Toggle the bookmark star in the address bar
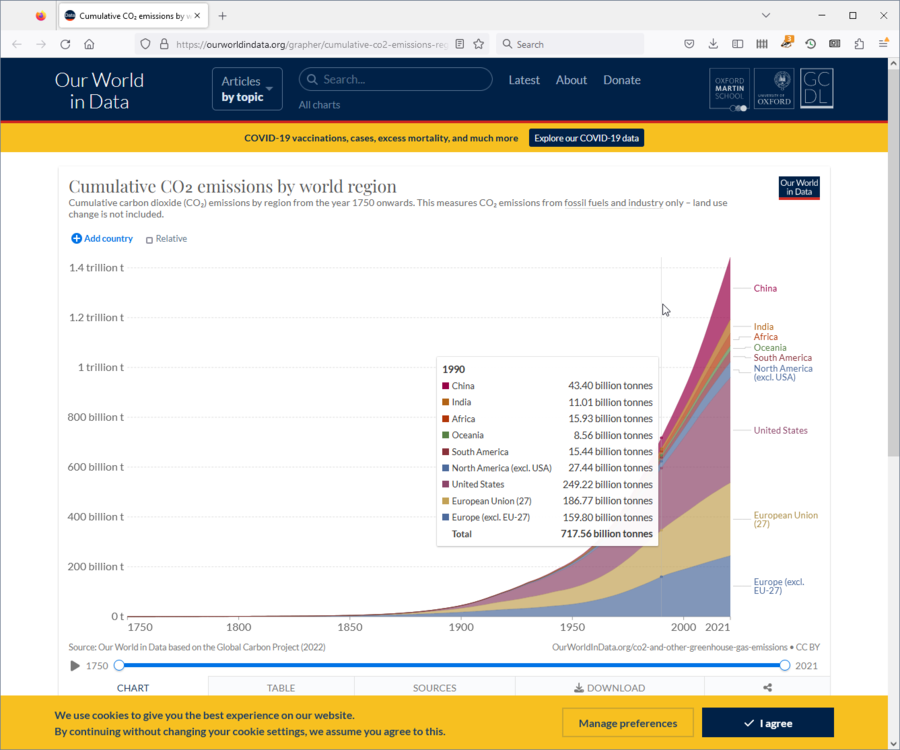Screen dimensions: 900x750 pyautogui.click(x=478, y=44)
